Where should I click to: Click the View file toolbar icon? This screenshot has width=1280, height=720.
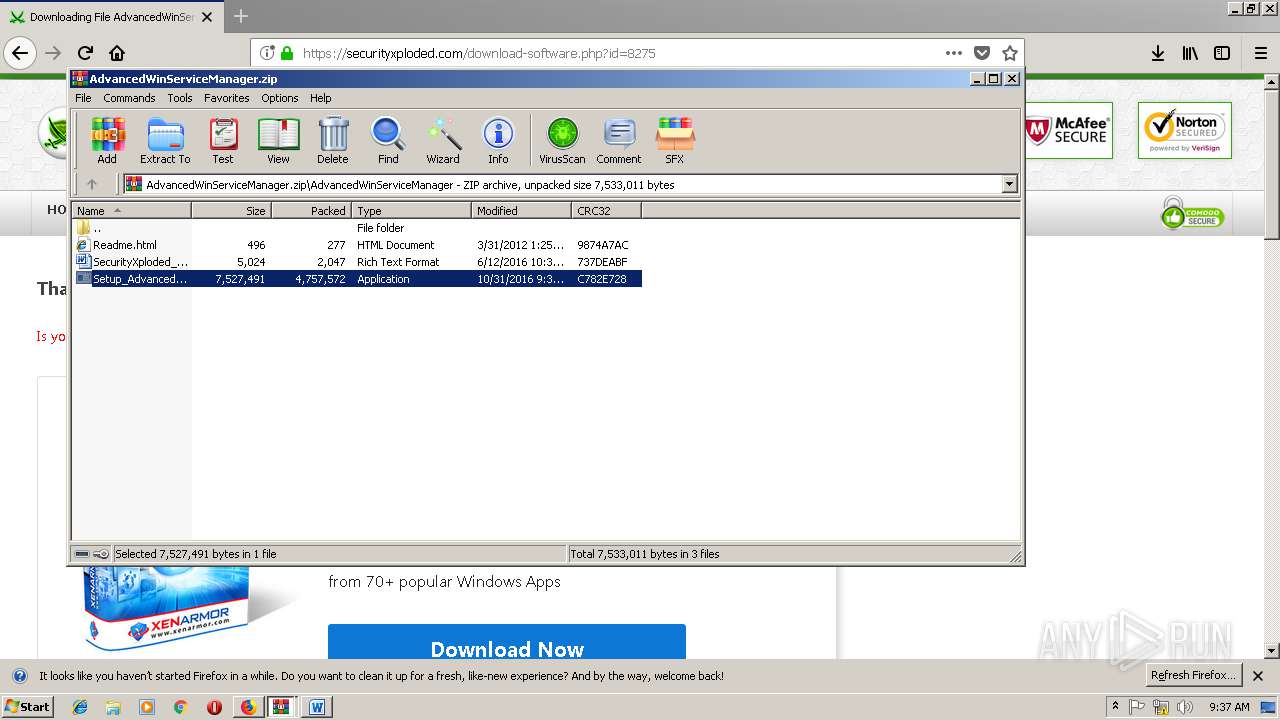click(x=278, y=140)
